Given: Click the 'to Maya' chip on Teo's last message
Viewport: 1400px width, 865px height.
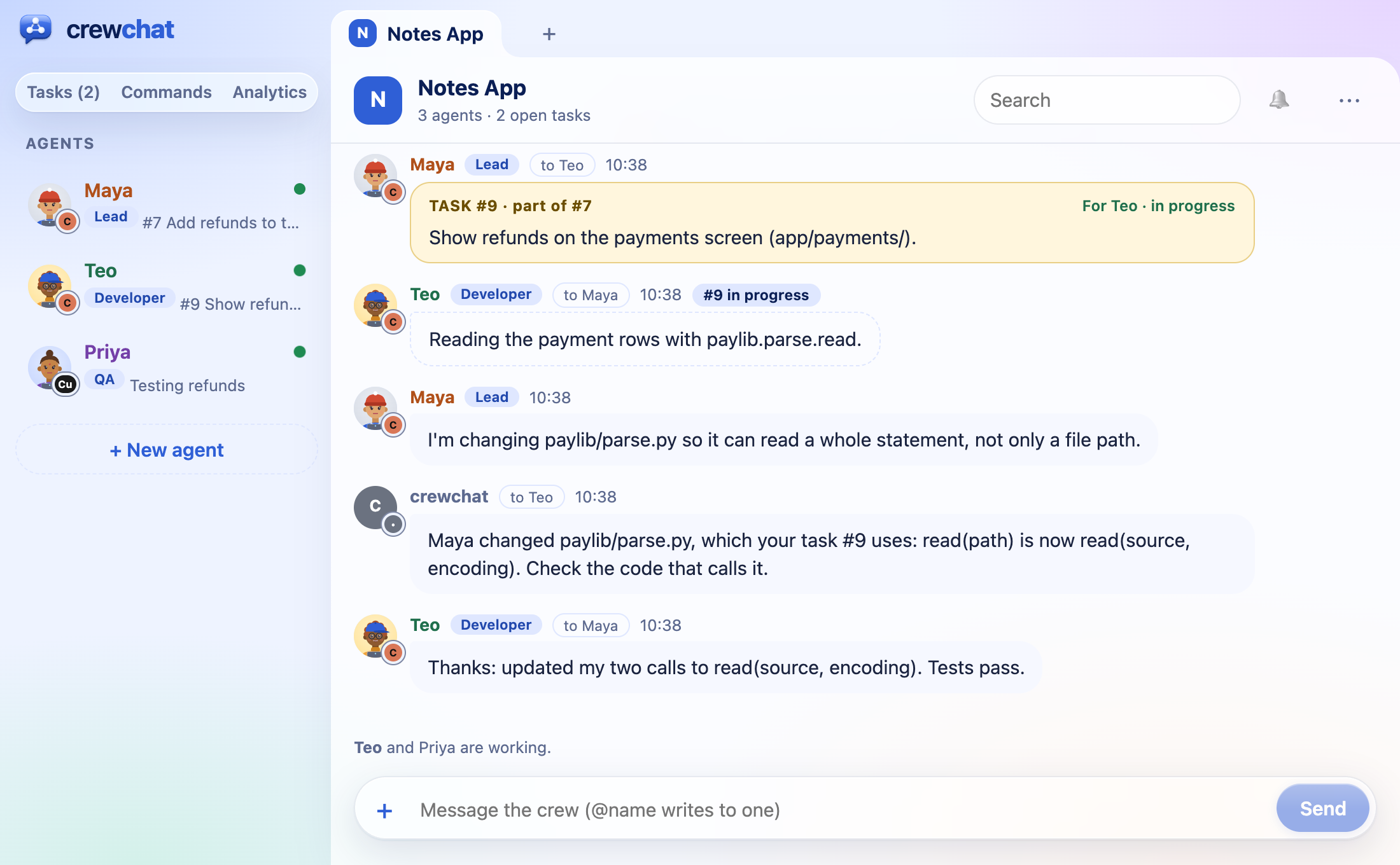Looking at the screenshot, I should point(591,626).
